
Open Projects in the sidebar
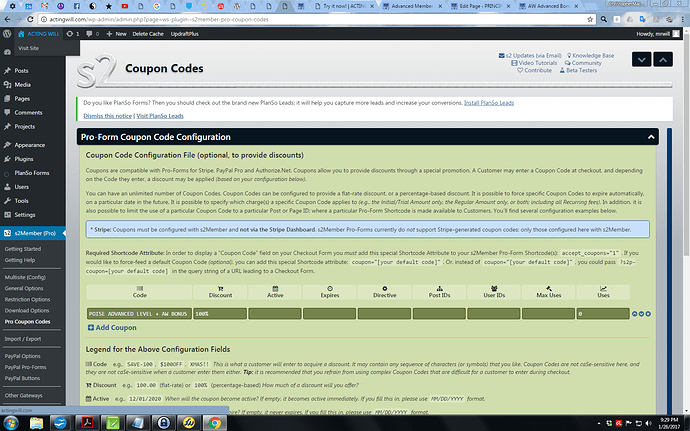coord(24,127)
